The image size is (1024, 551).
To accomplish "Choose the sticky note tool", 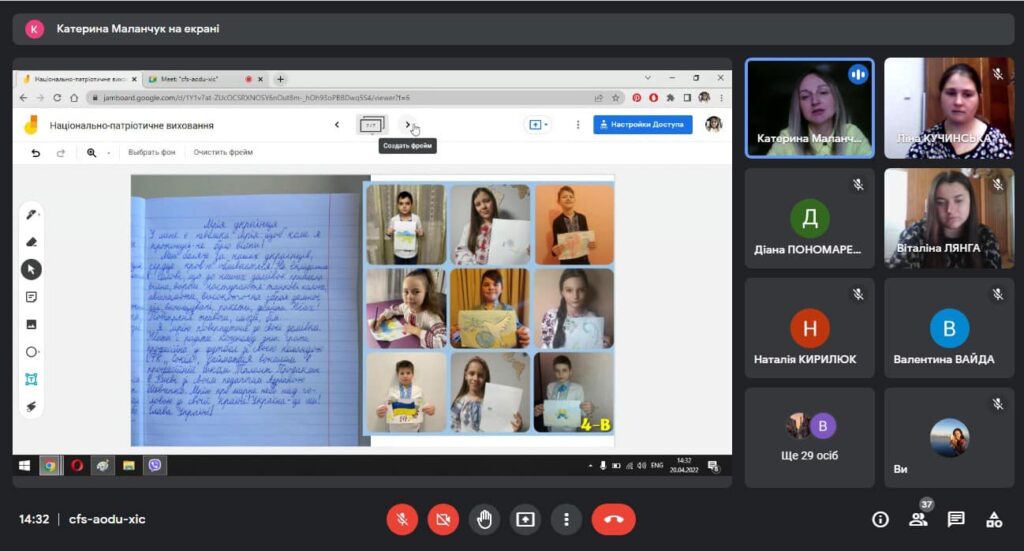I will (31, 297).
